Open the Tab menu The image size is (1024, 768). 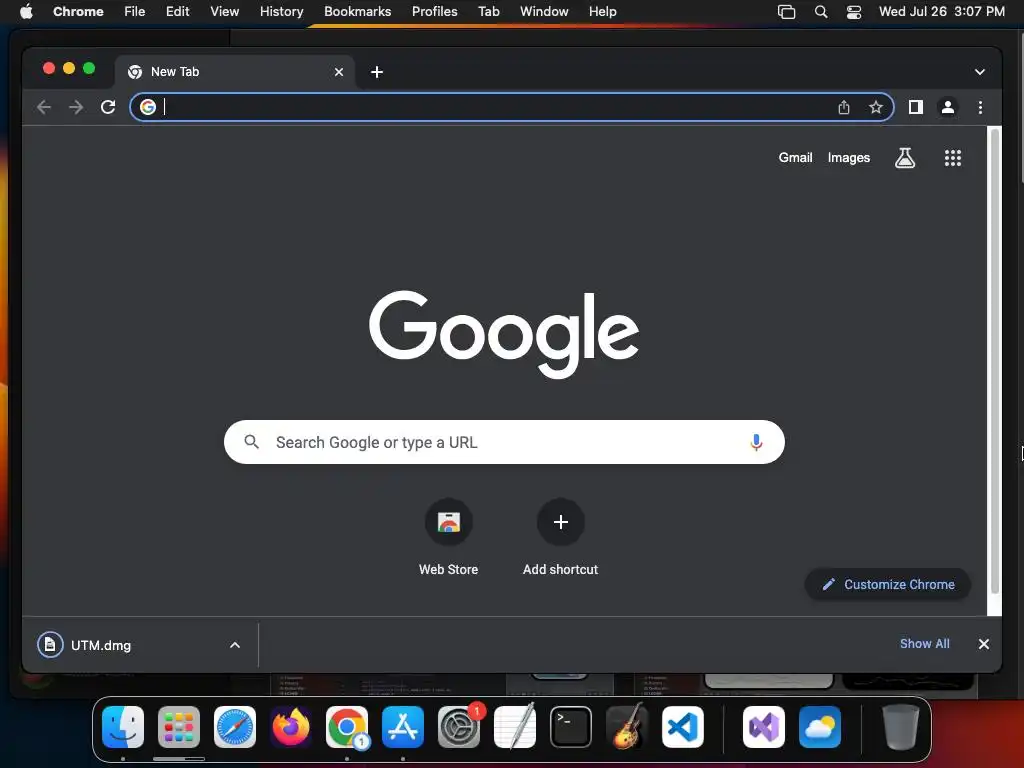pos(489,12)
